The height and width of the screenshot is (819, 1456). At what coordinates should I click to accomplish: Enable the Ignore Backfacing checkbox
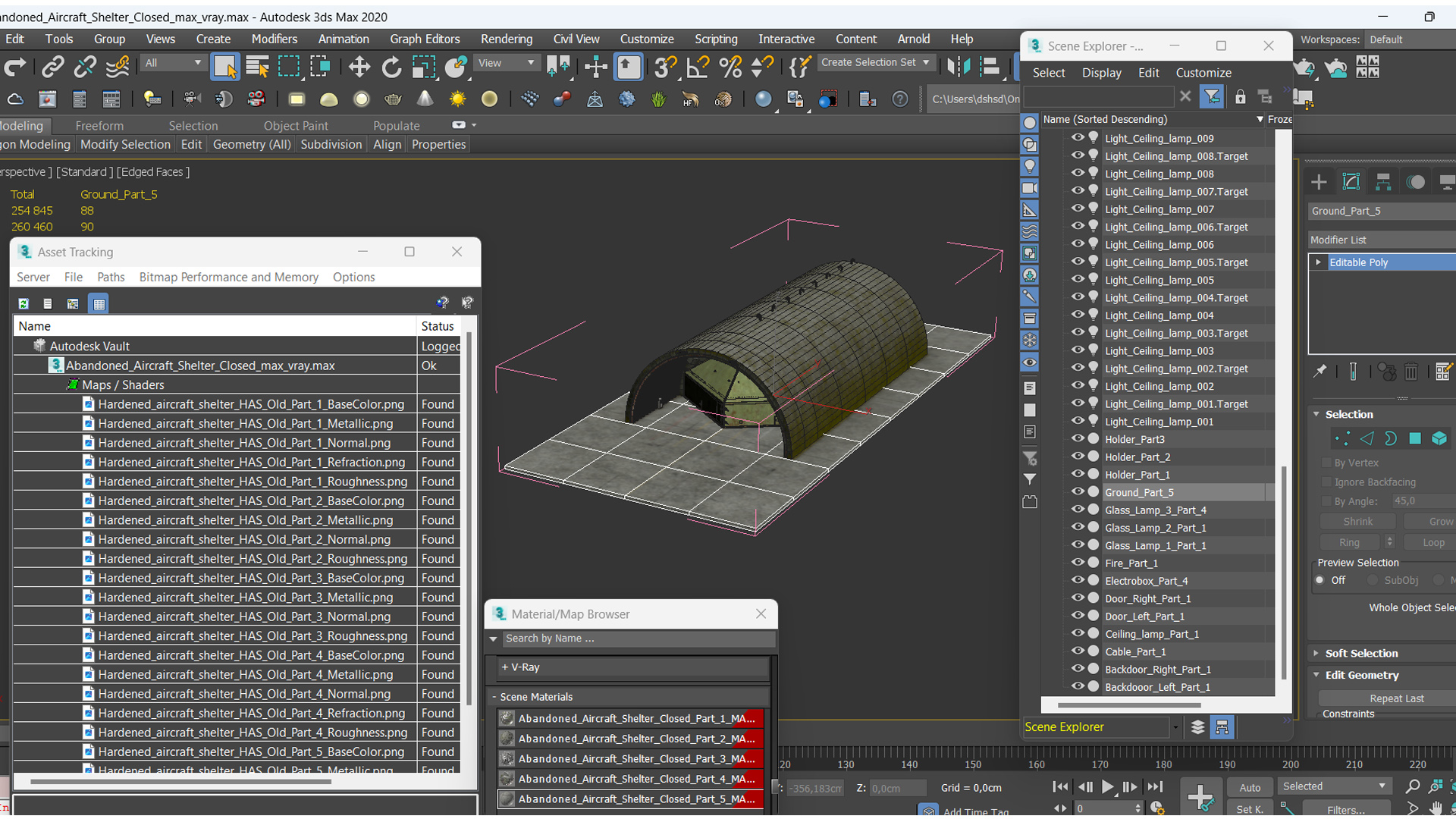point(1327,482)
